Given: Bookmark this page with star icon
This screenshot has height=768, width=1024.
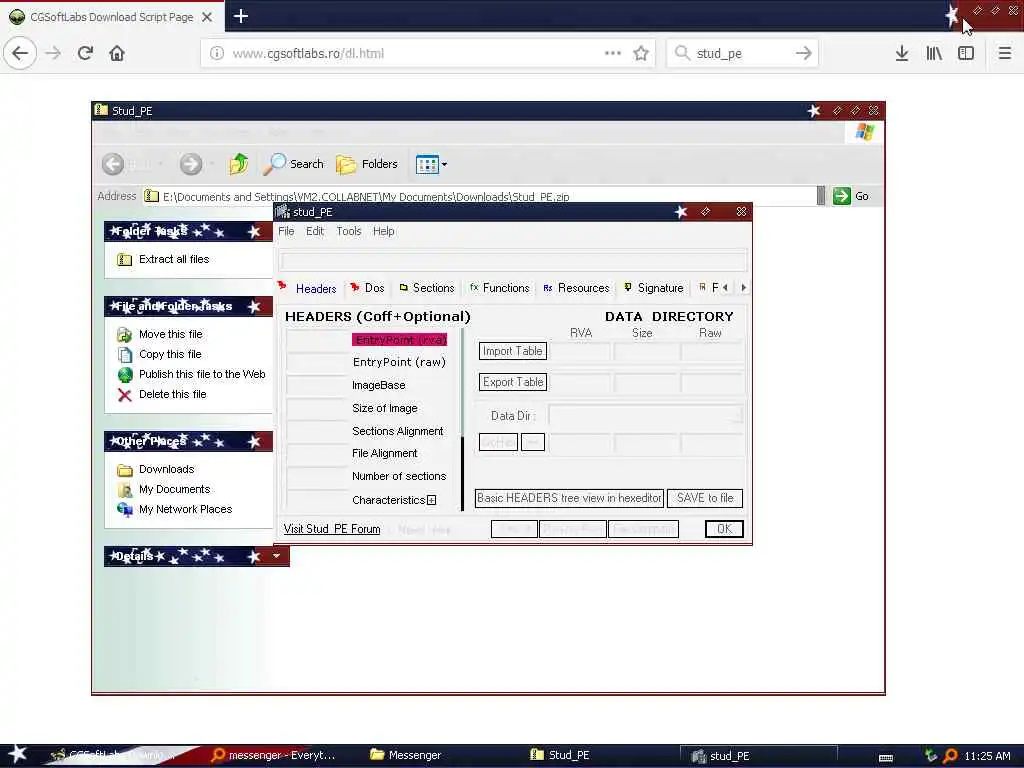Looking at the screenshot, I should click(641, 53).
